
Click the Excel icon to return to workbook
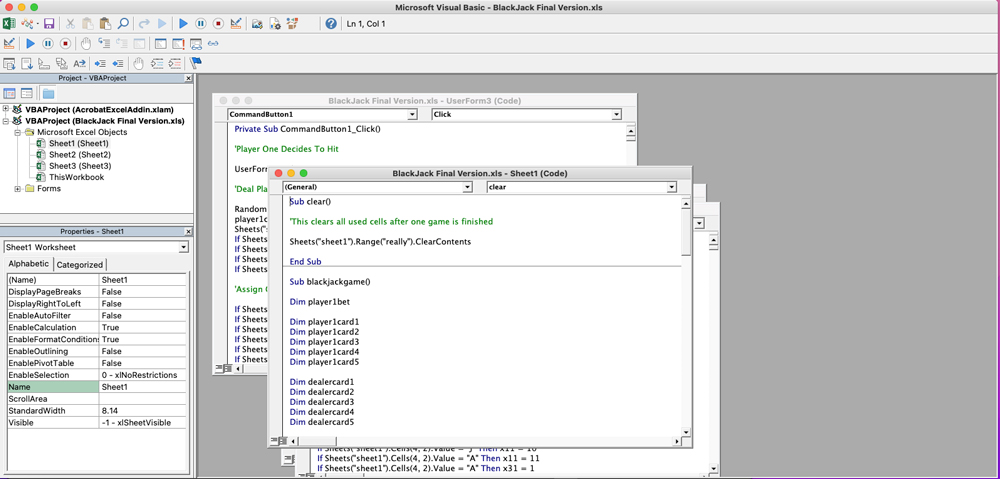click(10, 23)
